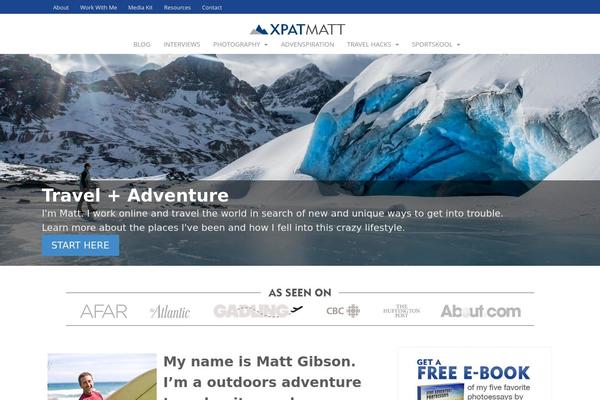The image size is (600, 400).
Task: Expand the Travel Hacks dropdown menu
Action: [x=373, y=44]
